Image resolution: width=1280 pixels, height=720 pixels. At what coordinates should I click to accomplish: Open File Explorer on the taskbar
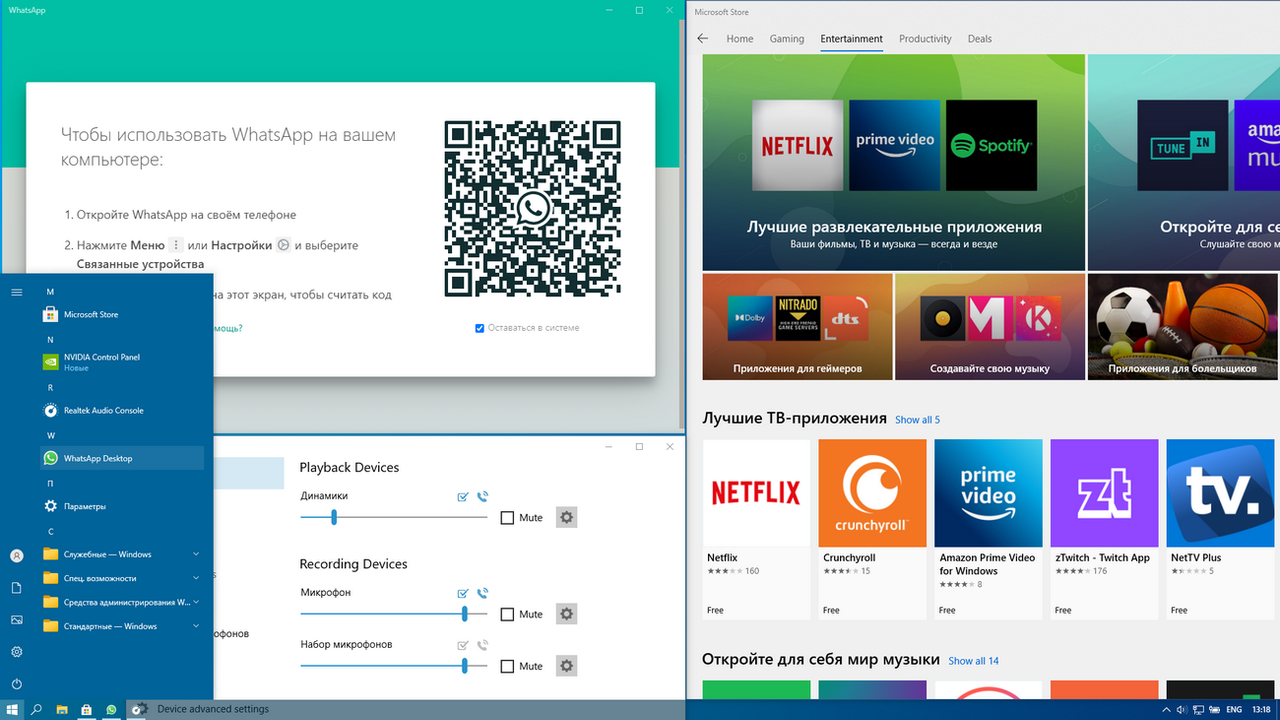pyautogui.click(x=62, y=710)
